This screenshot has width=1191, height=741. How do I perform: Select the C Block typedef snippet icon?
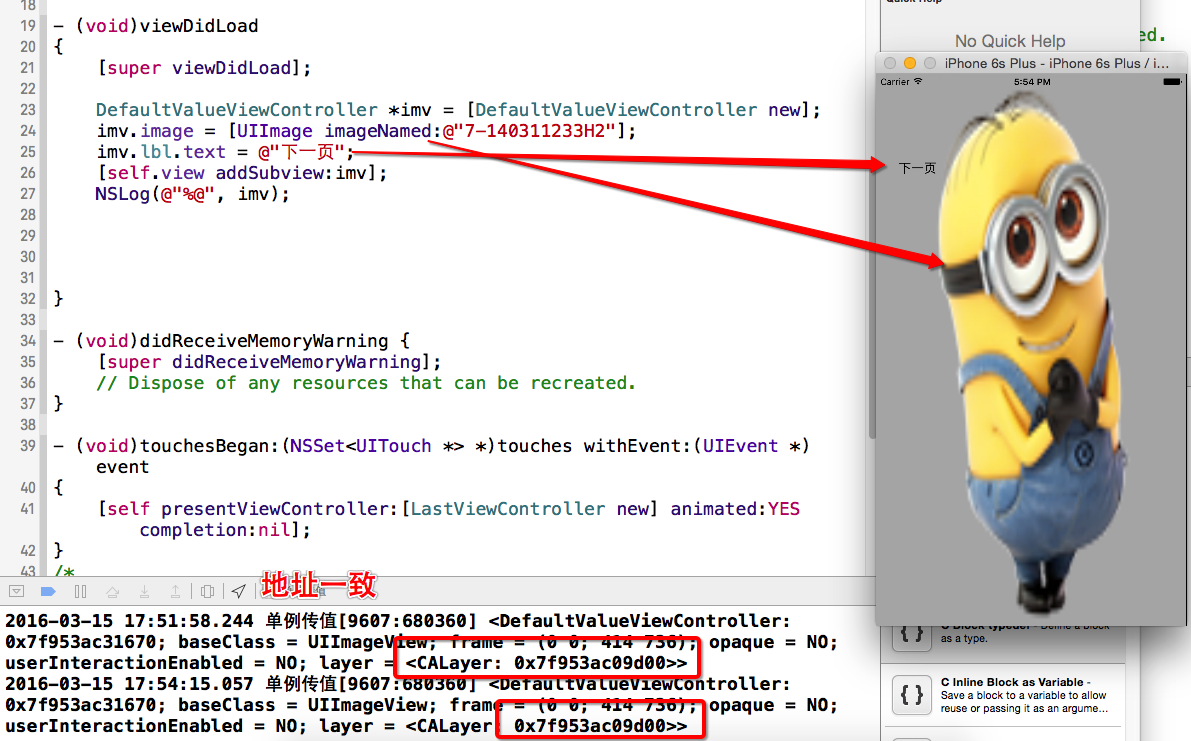point(911,635)
